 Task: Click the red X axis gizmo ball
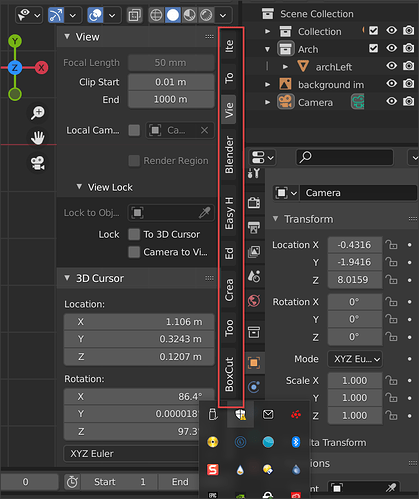(x=41, y=68)
